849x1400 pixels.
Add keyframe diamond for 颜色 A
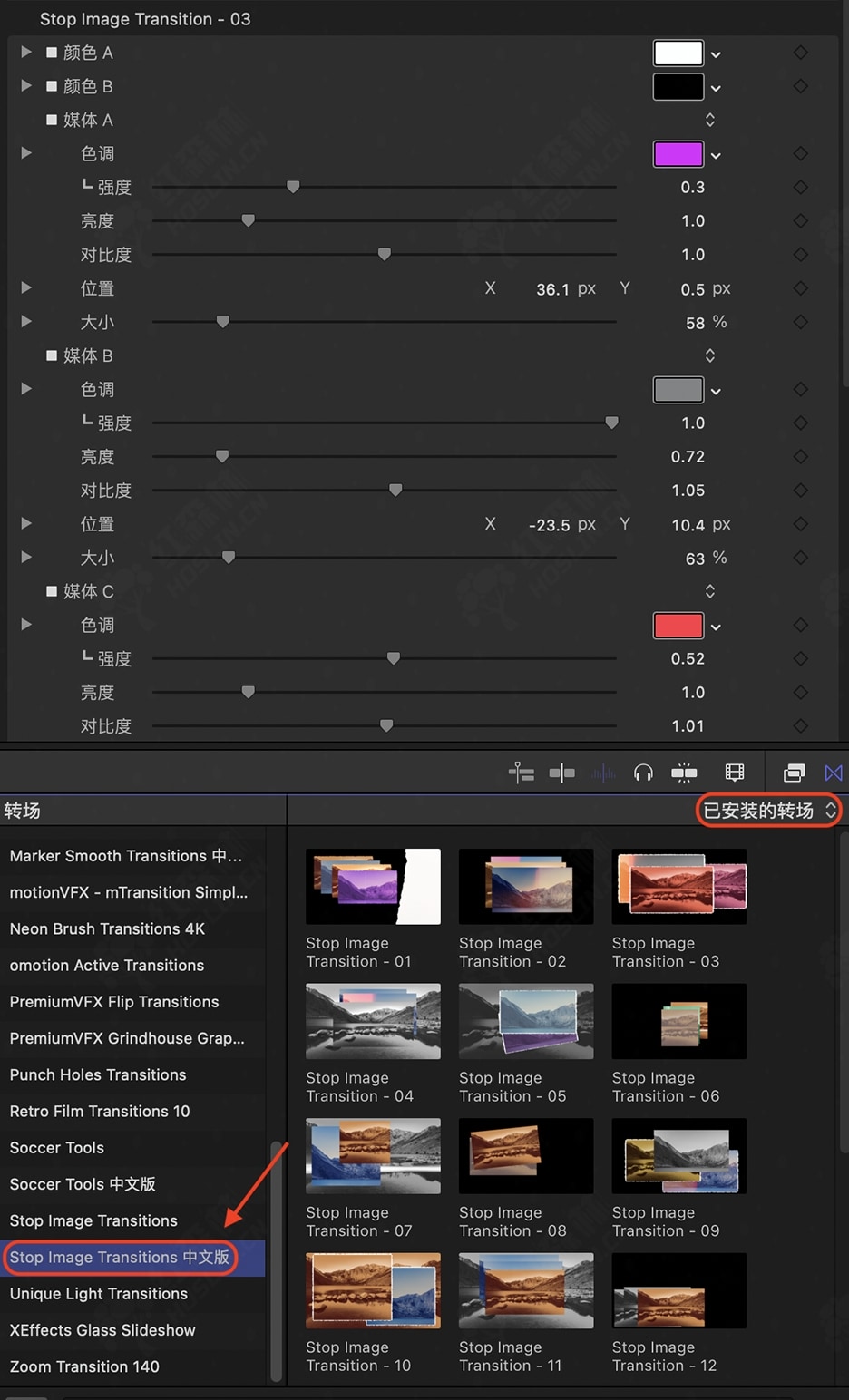tap(800, 53)
